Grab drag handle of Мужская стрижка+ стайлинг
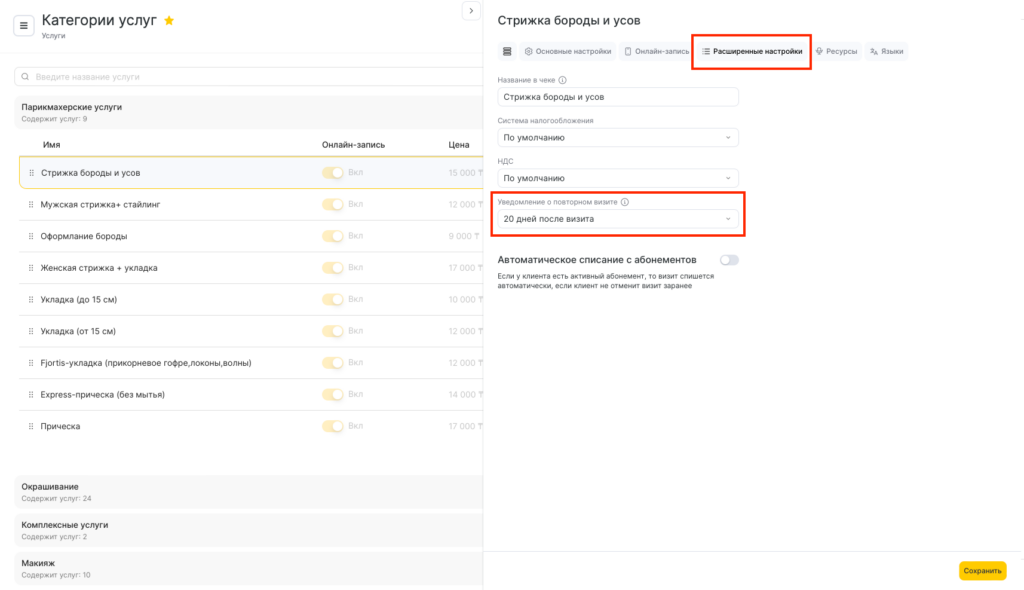1024x590 pixels. click(x=31, y=204)
